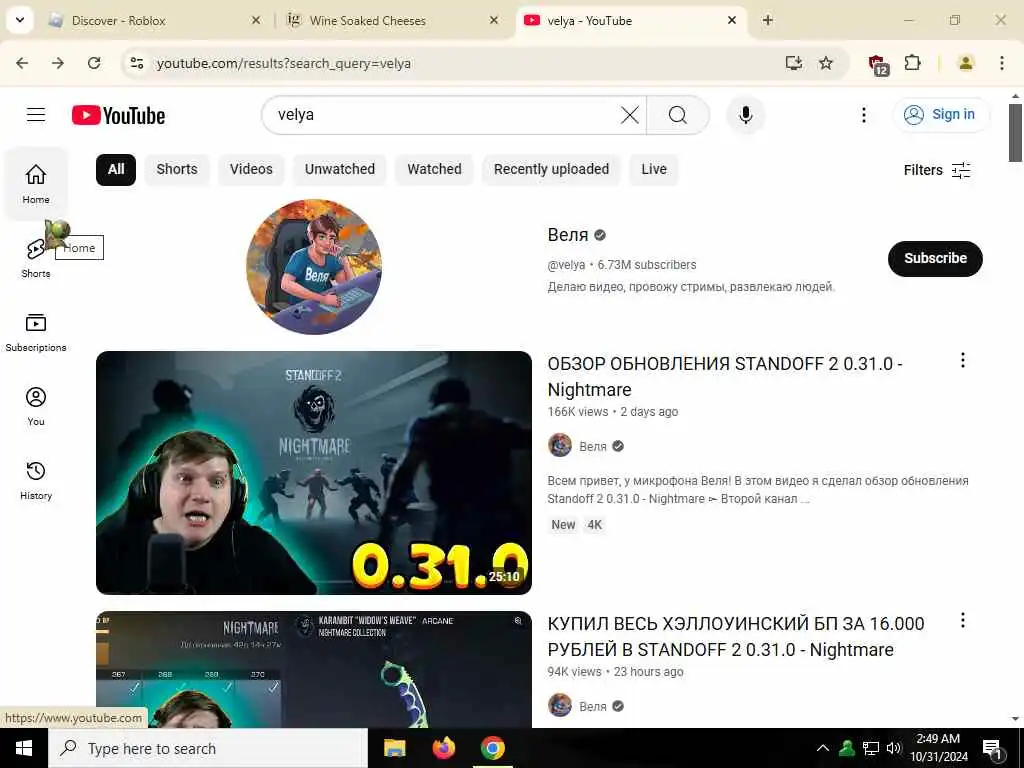Open the YouTube hamburger guide menu
Image resolution: width=1024 pixels, height=768 pixels.
coord(36,115)
